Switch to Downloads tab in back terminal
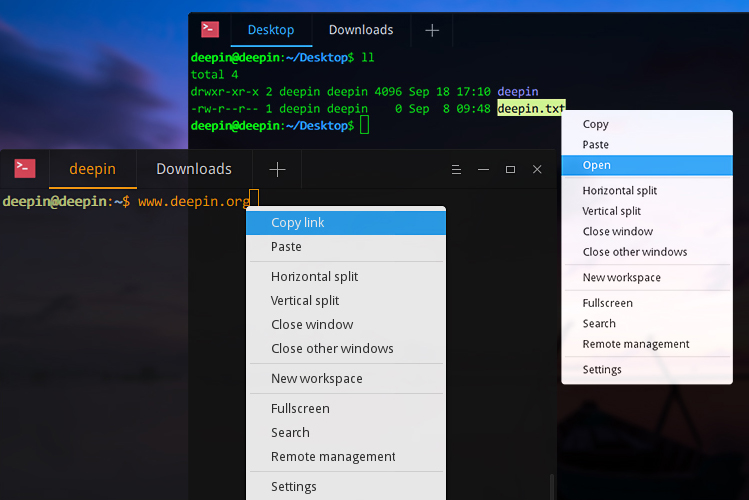Viewport: 749px width, 500px height. (361, 30)
